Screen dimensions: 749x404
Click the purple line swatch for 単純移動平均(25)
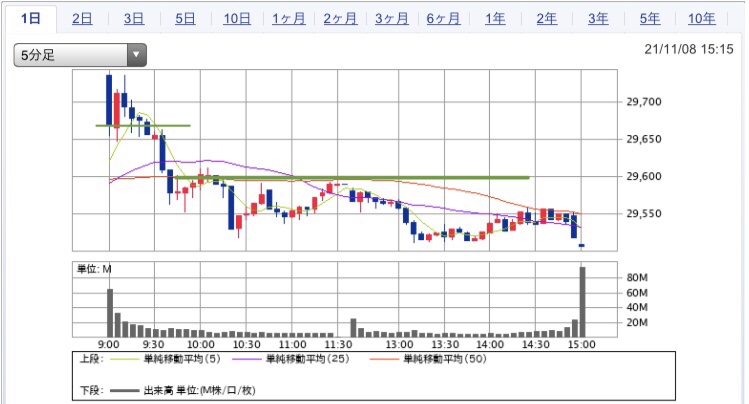[246, 359]
